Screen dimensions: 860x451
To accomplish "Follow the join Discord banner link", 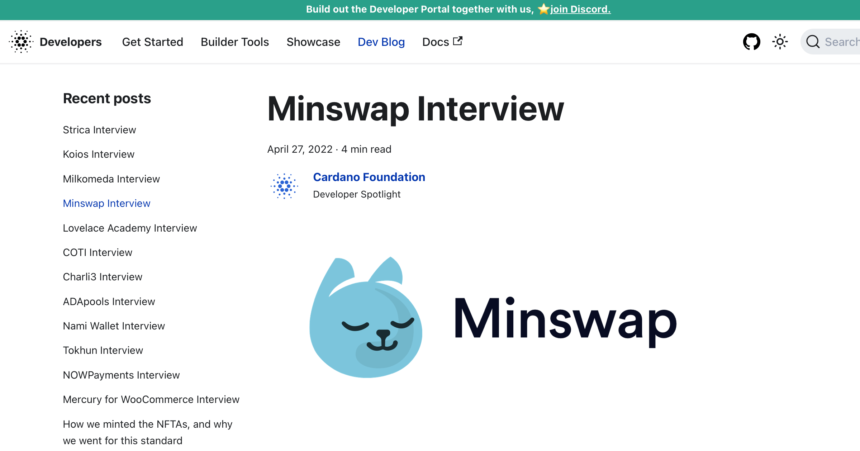I will coord(580,9).
